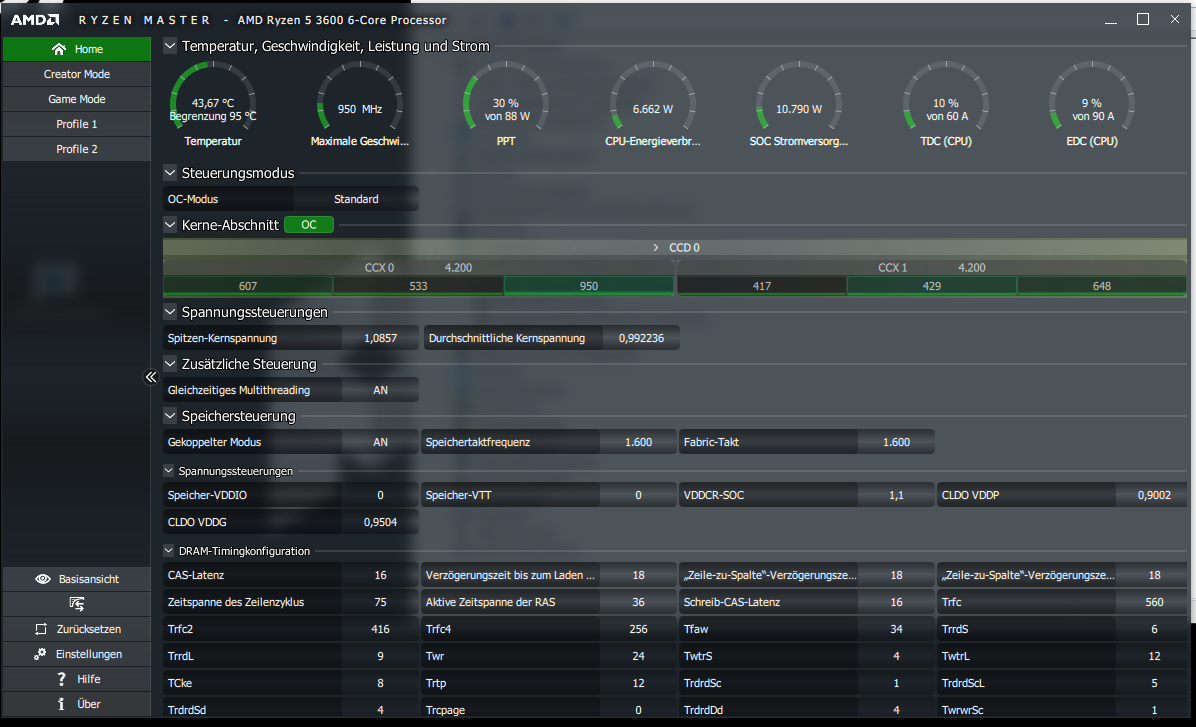Collapse the main Spannungssteuerungen section
The image size is (1196, 727).
point(170,312)
